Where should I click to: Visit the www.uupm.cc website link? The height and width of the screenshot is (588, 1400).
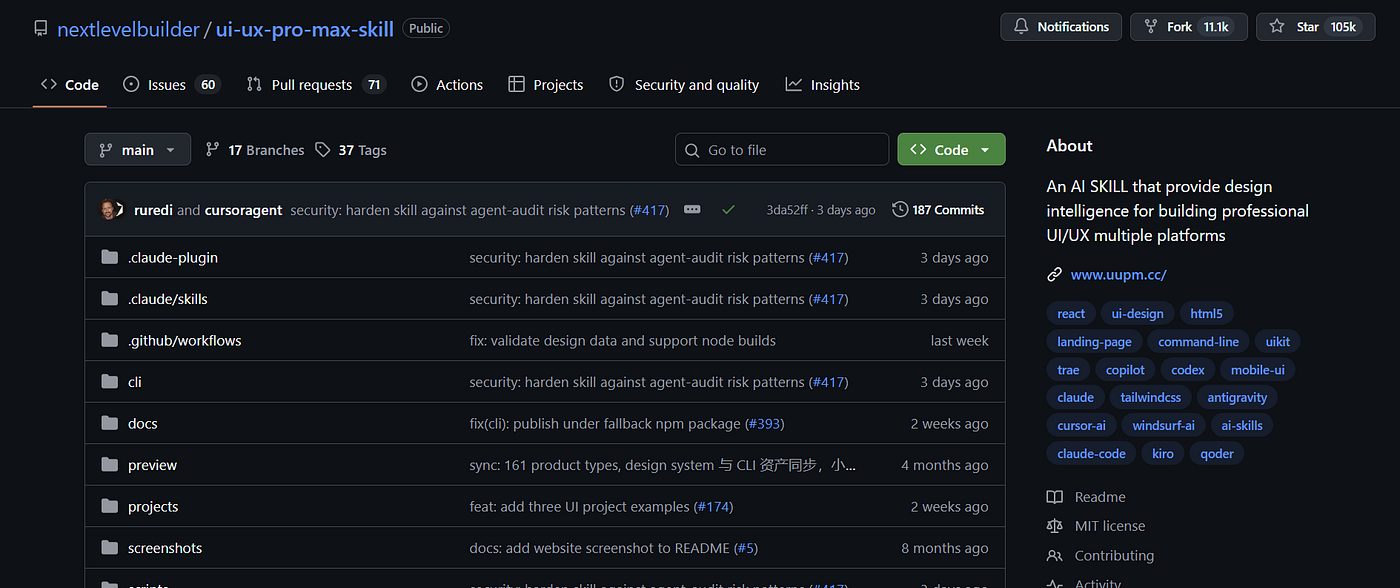1118,274
